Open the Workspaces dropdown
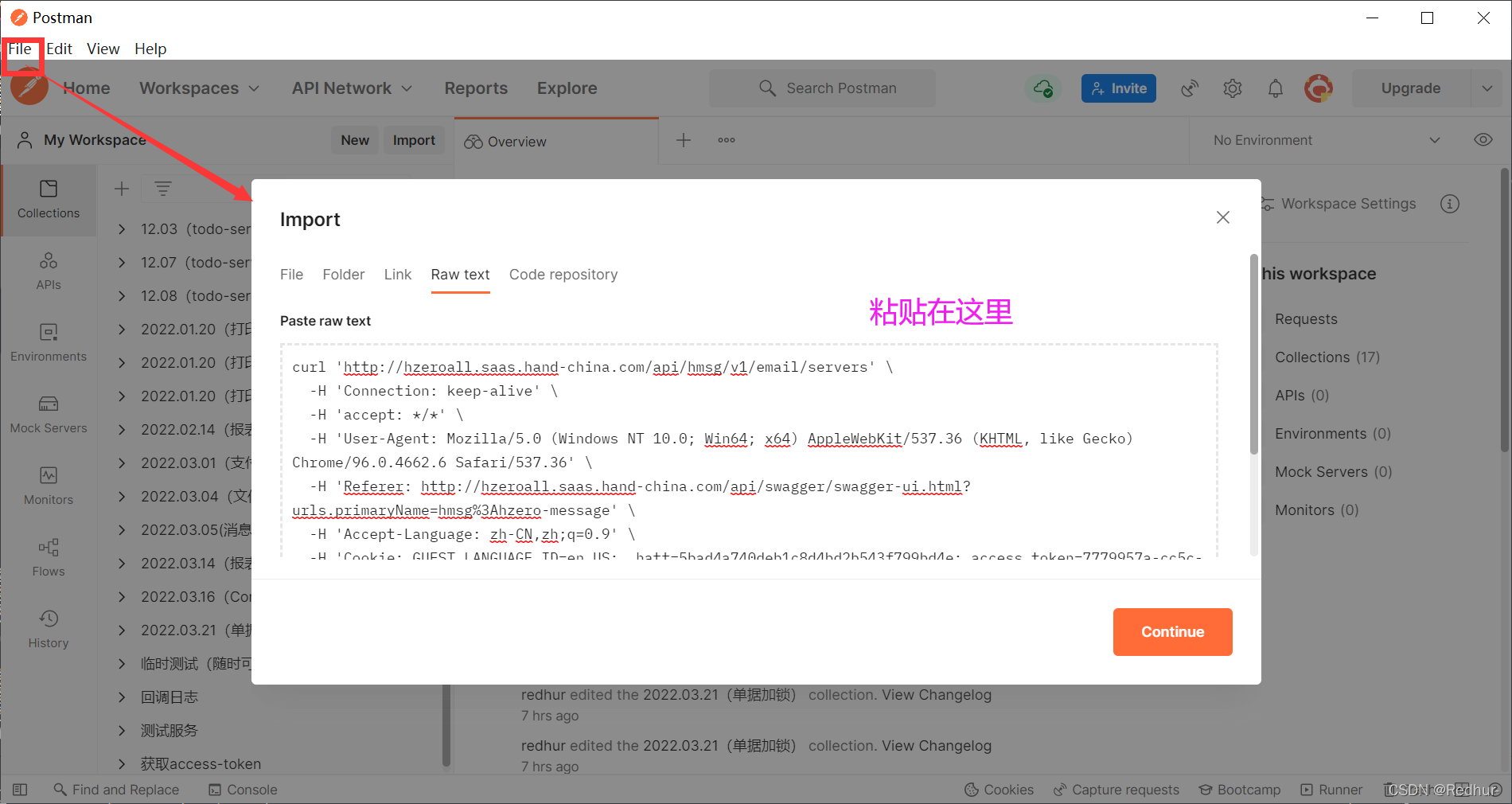This screenshot has width=1512, height=804. pyautogui.click(x=200, y=88)
